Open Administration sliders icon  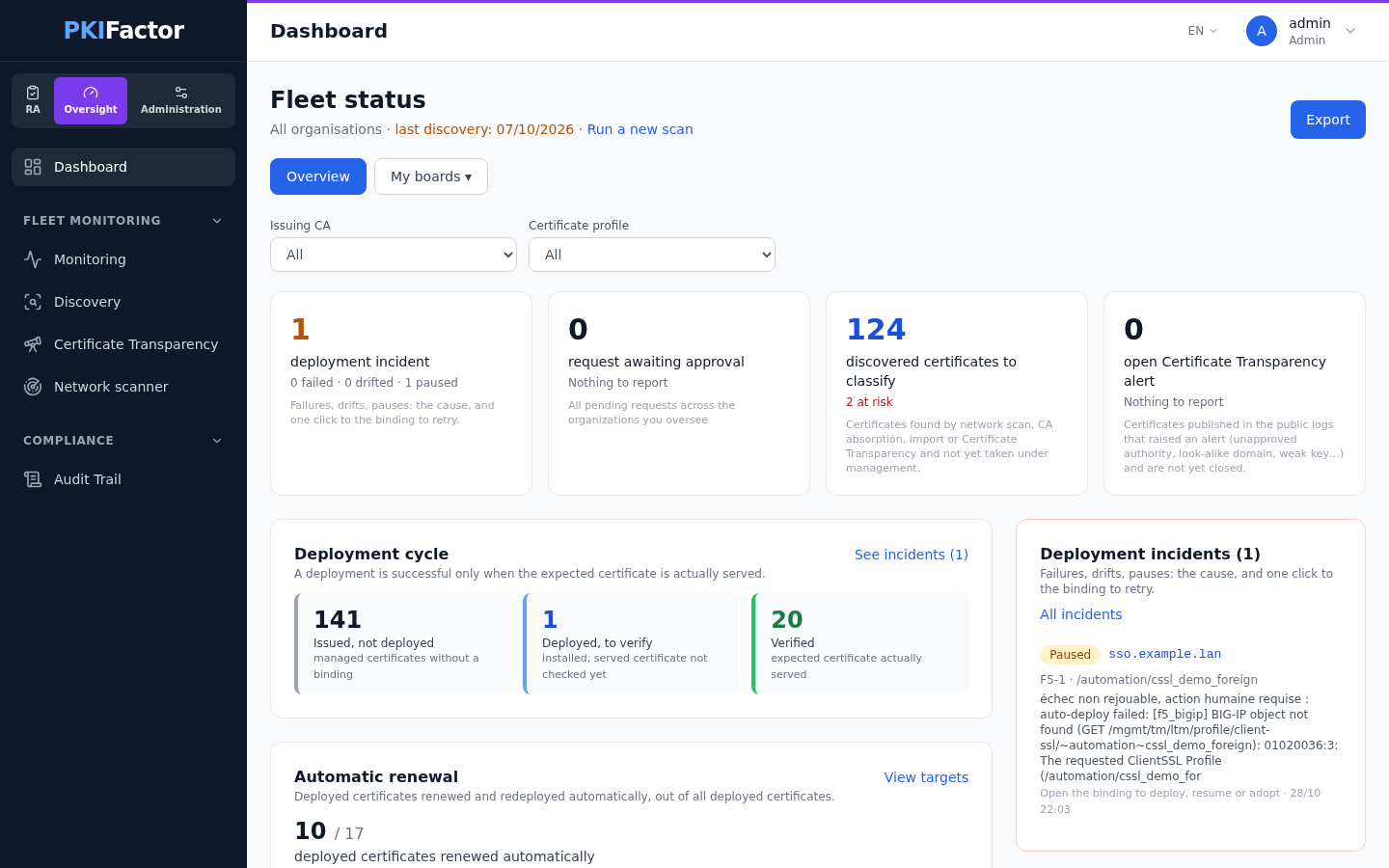pos(181,93)
